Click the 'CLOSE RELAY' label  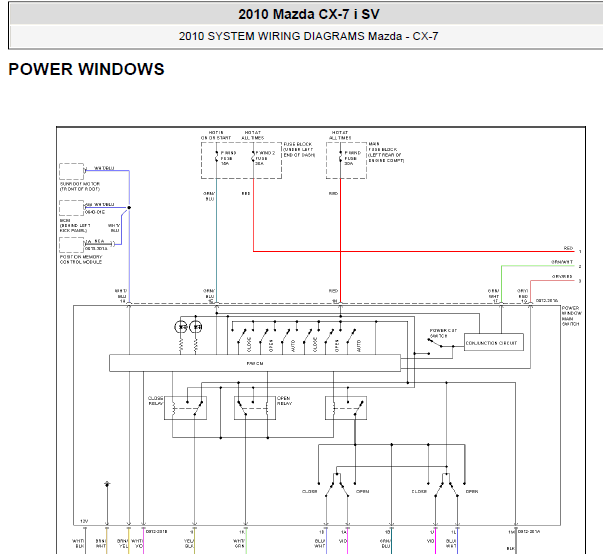[156, 401]
